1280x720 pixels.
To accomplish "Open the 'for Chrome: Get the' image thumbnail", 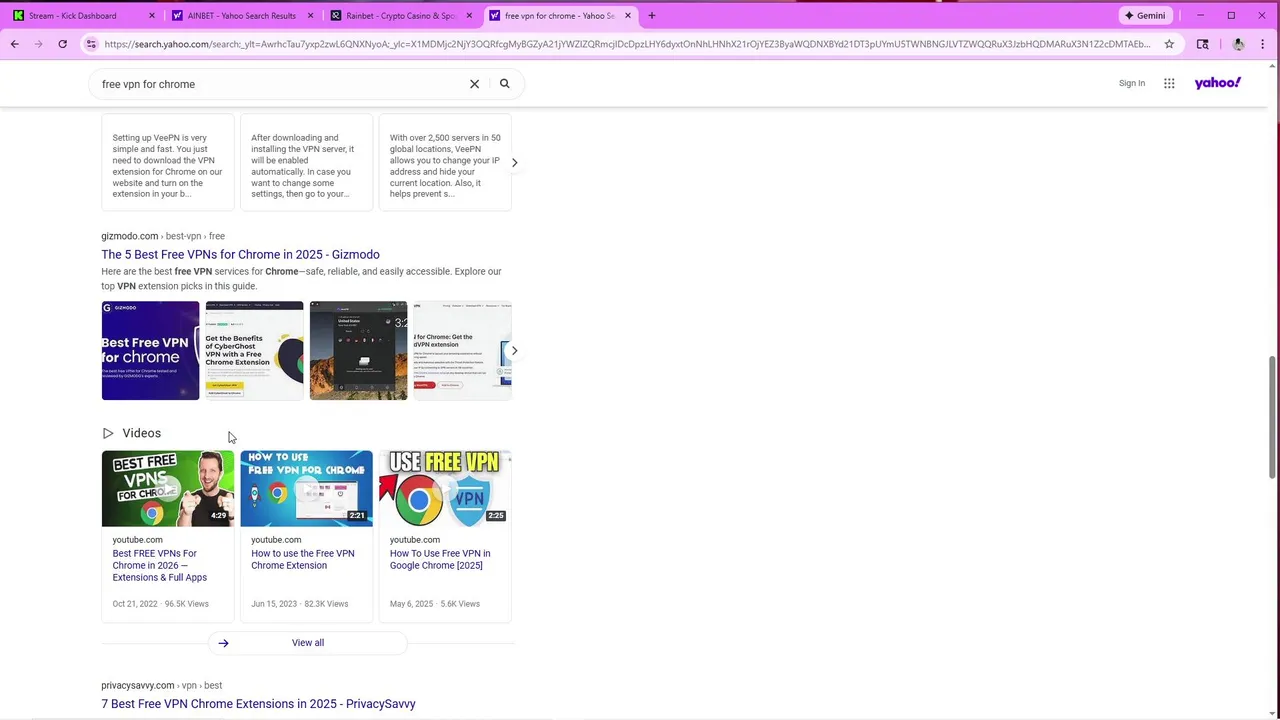I will click(462, 350).
